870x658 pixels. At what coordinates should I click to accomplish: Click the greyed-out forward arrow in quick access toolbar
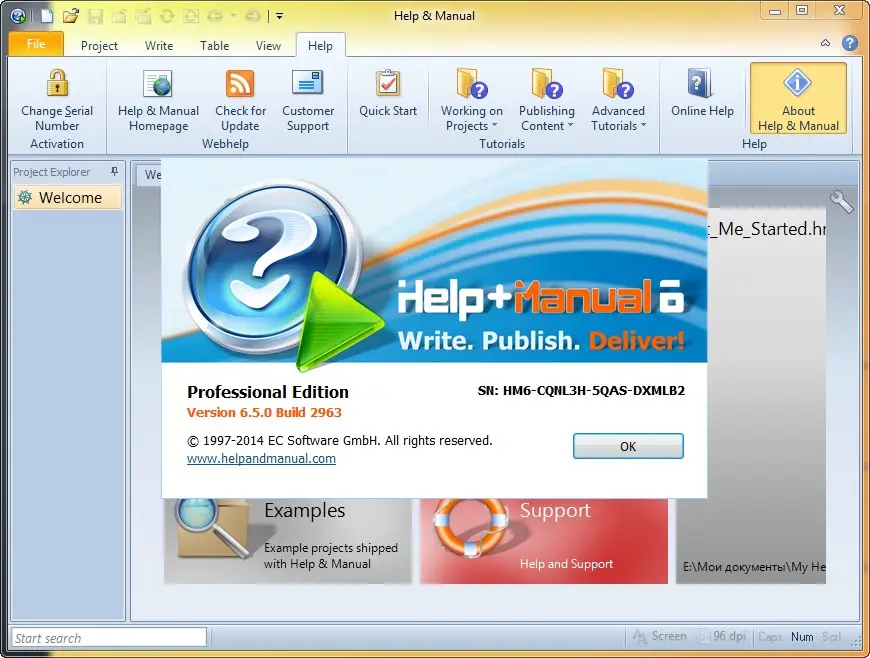[252, 16]
